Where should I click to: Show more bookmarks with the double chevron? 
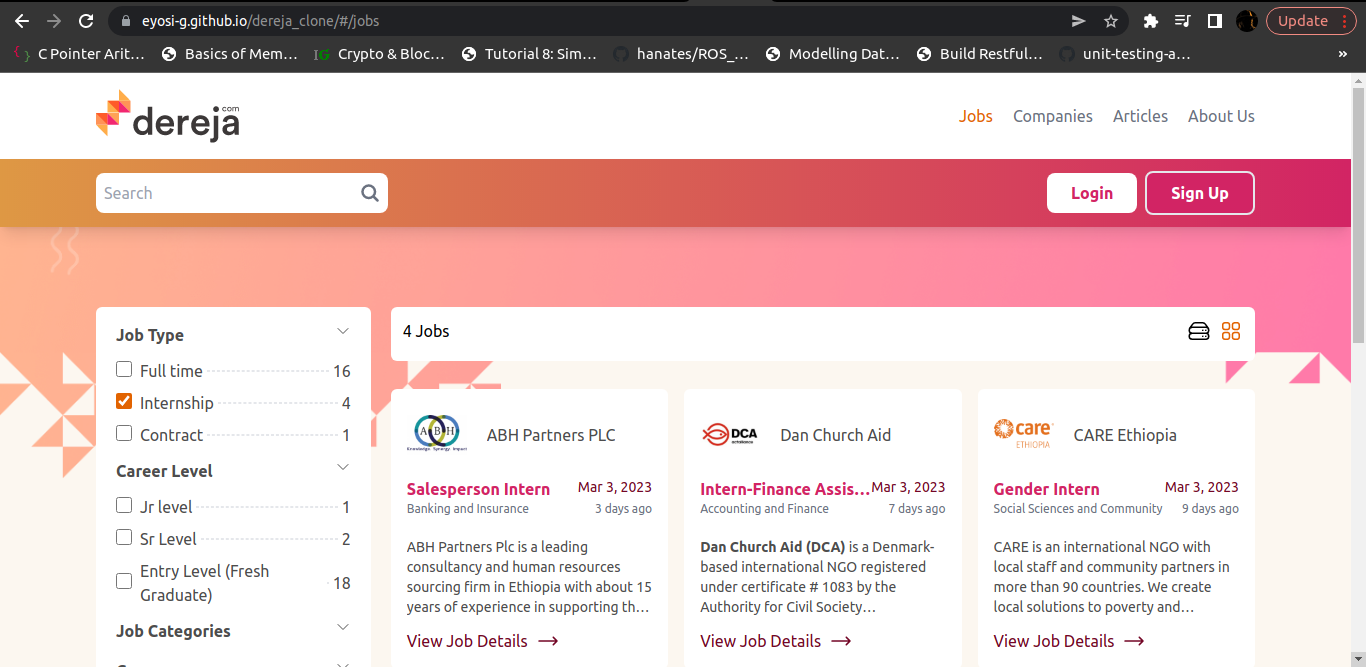click(x=1343, y=54)
